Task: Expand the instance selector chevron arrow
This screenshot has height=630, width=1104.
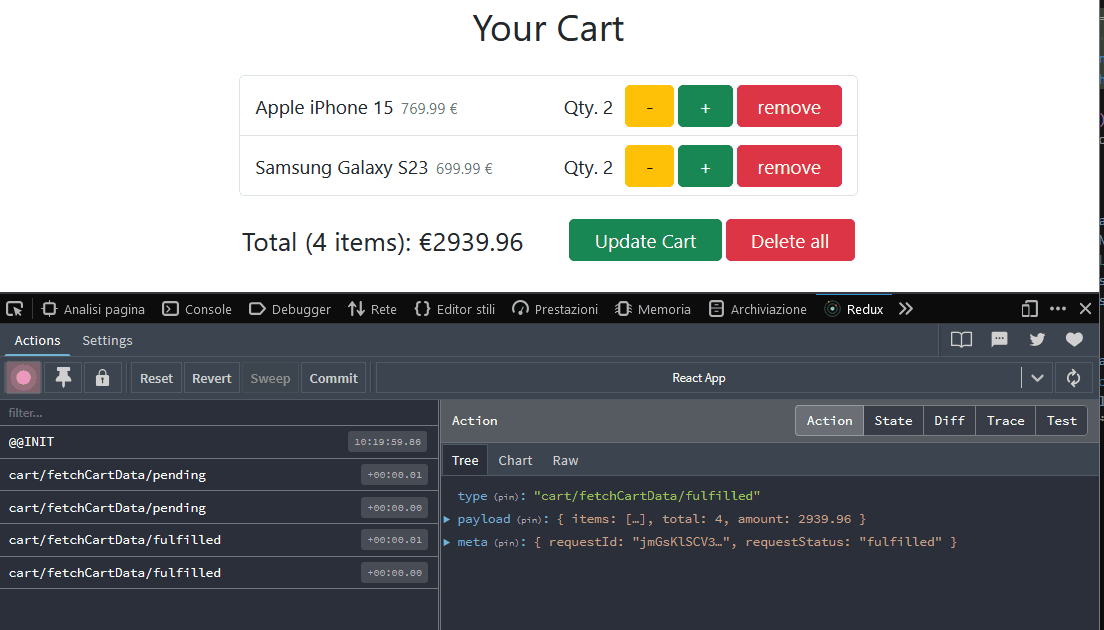Action: tap(1037, 378)
